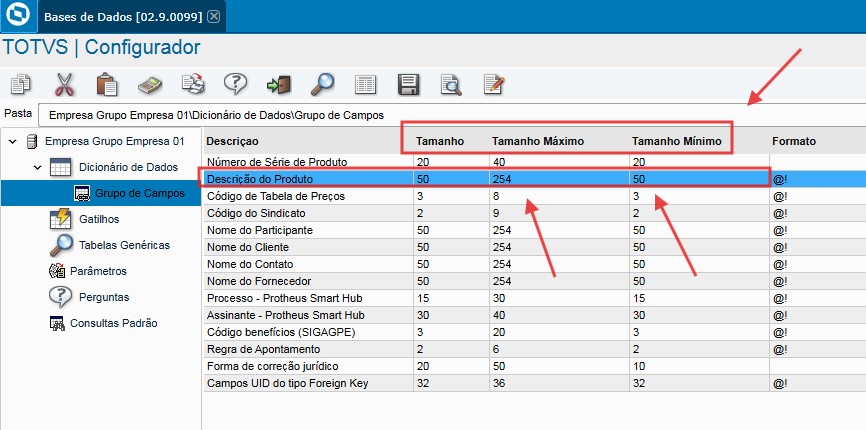866x430 pixels.
Task: Click the floppy disk save icon
Action: click(408, 84)
